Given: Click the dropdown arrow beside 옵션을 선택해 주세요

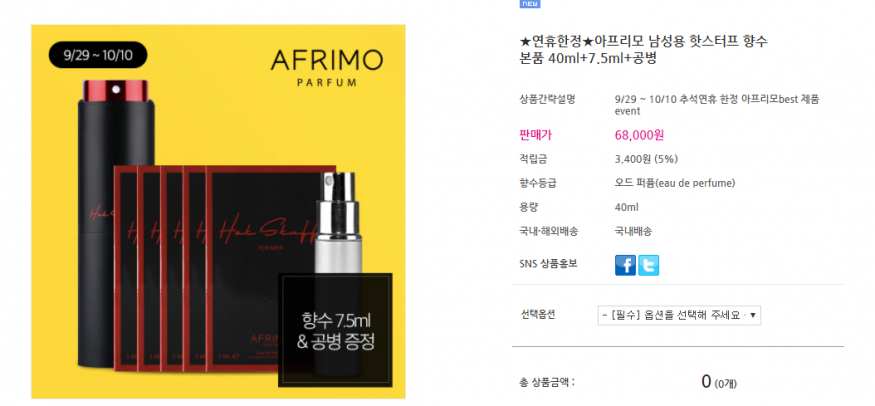Looking at the screenshot, I should click(x=753, y=315).
